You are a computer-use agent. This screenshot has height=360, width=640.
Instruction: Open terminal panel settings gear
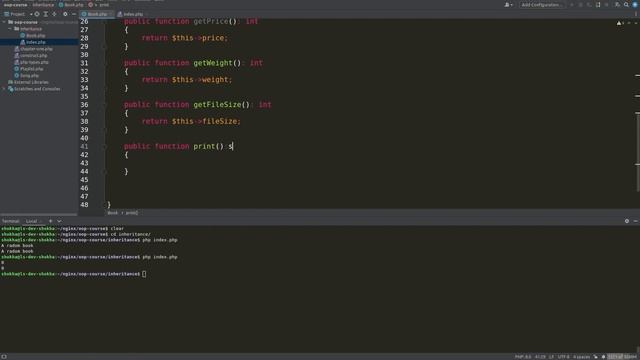[627, 221]
